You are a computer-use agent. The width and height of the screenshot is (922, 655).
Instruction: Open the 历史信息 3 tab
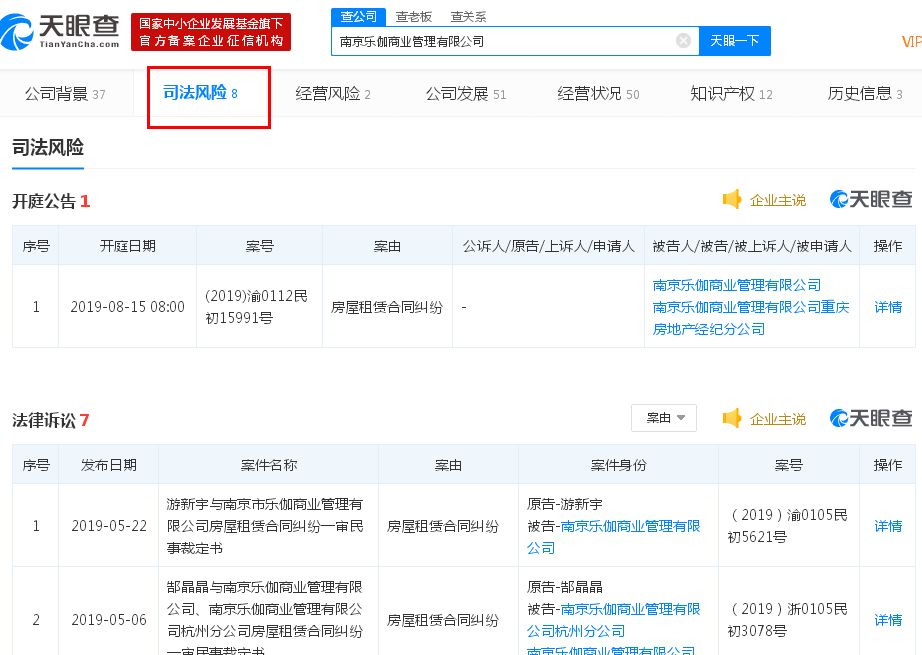[x=864, y=94]
